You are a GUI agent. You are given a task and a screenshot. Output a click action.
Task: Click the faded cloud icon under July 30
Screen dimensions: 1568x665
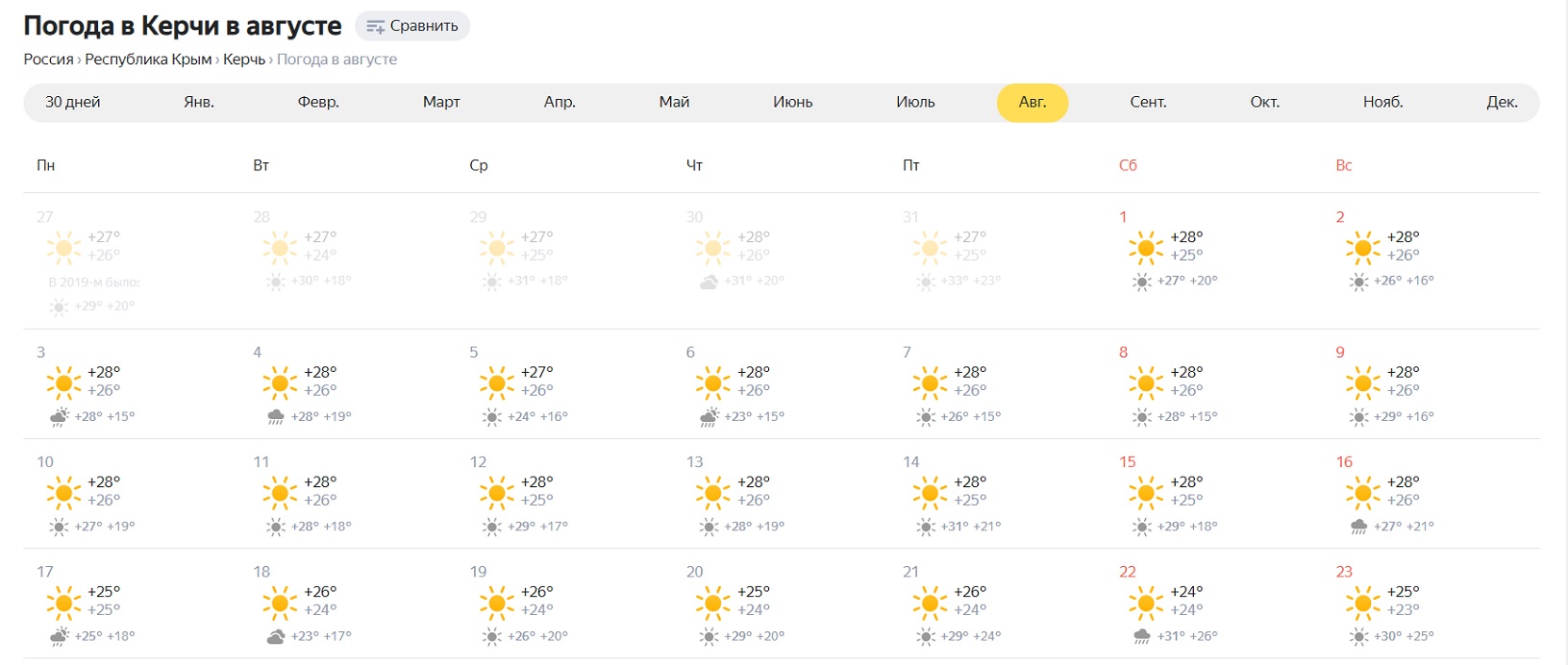click(709, 282)
